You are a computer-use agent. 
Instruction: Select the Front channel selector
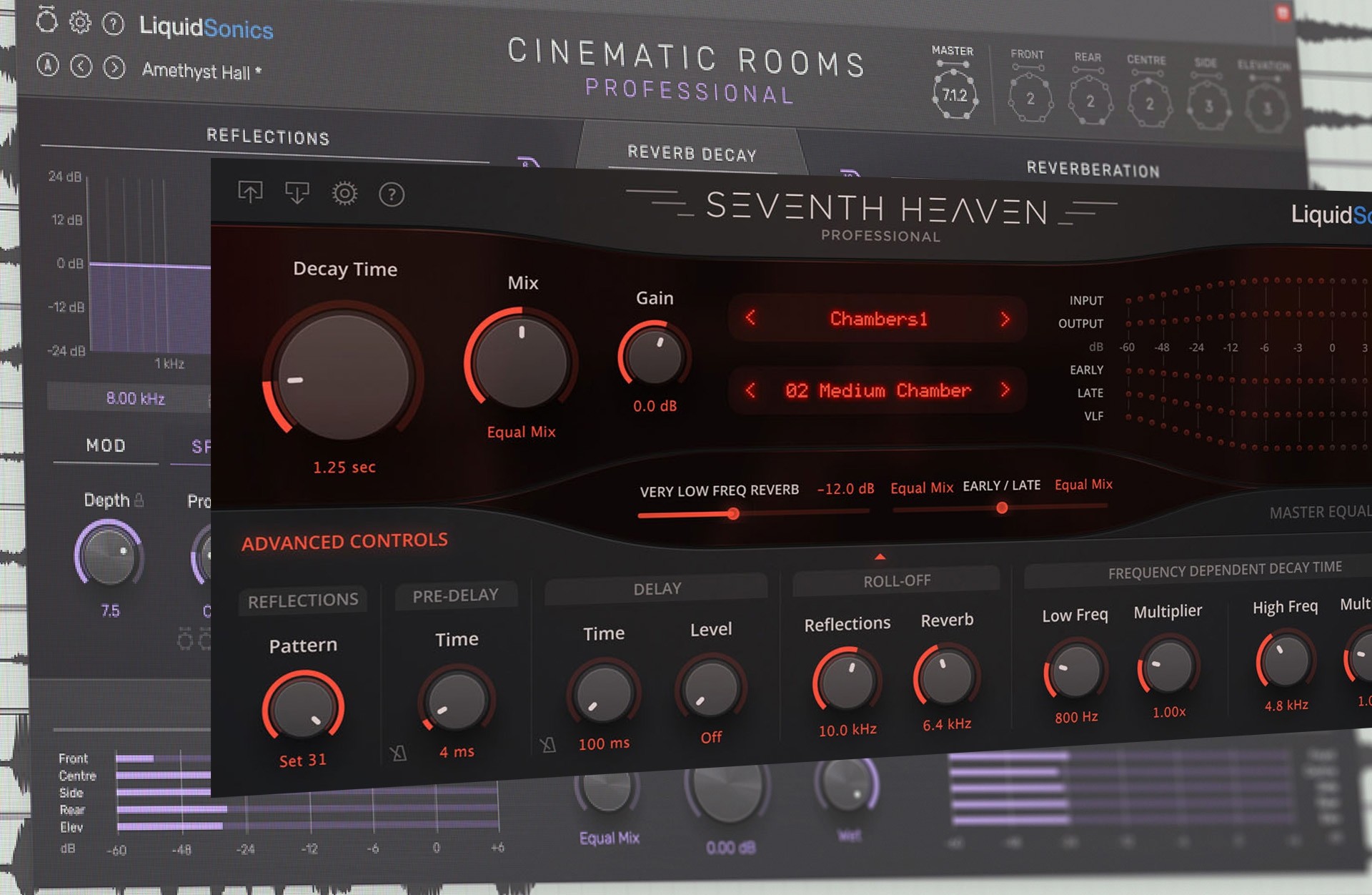pyautogui.click(x=1030, y=98)
